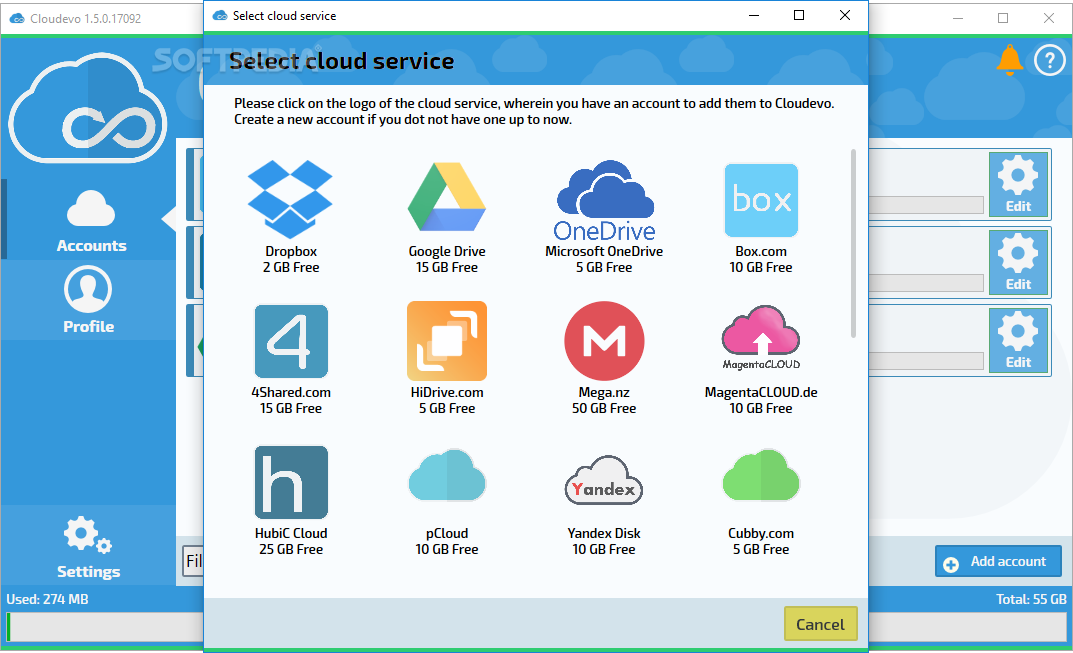The image size is (1073, 653).
Task: Pick the Yandex Disk cloud logo
Action: point(604,480)
